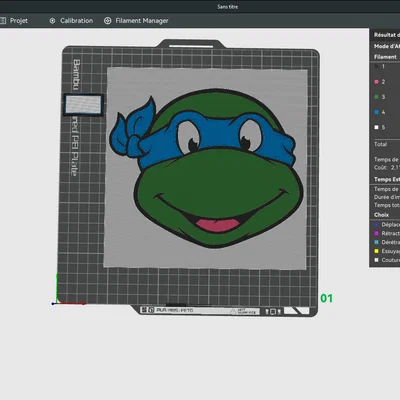Toggle Essuyage display in Choix list

pos(376,251)
